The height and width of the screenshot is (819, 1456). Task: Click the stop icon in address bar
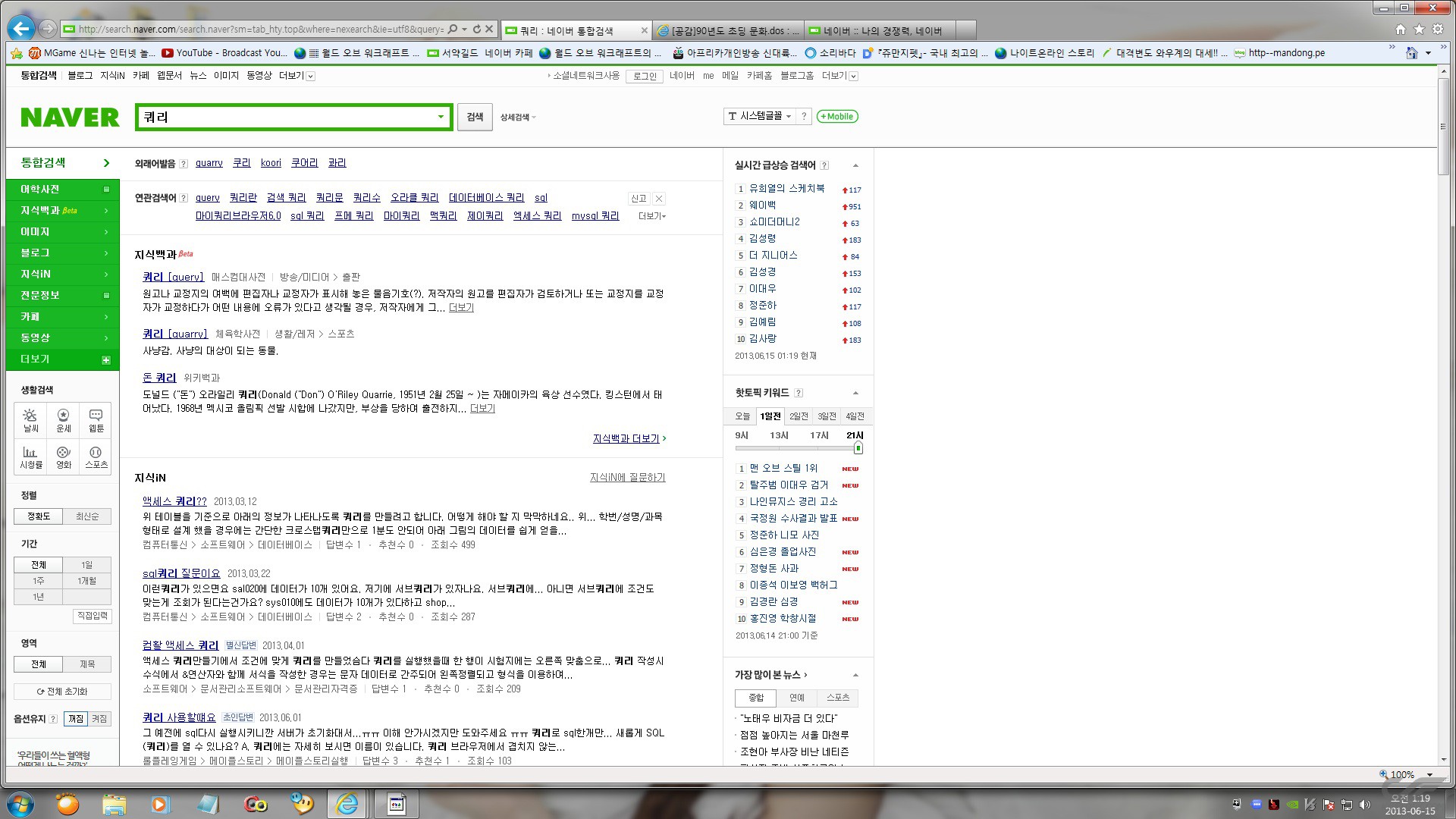click(489, 29)
